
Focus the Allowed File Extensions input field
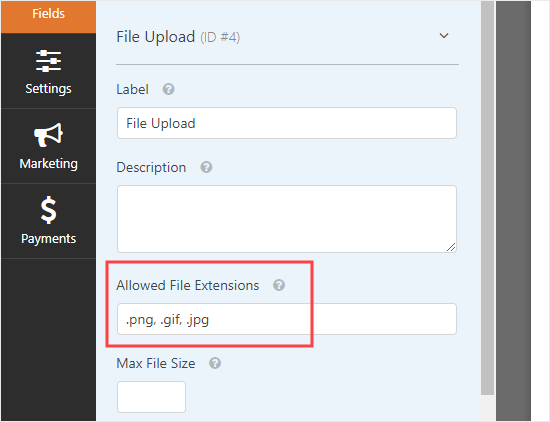tap(287, 319)
